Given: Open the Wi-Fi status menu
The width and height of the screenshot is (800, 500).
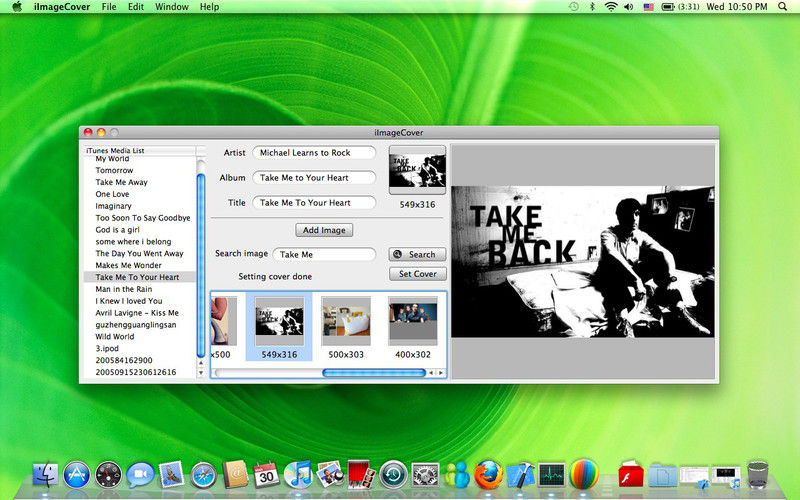Looking at the screenshot, I should coord(611,7).
